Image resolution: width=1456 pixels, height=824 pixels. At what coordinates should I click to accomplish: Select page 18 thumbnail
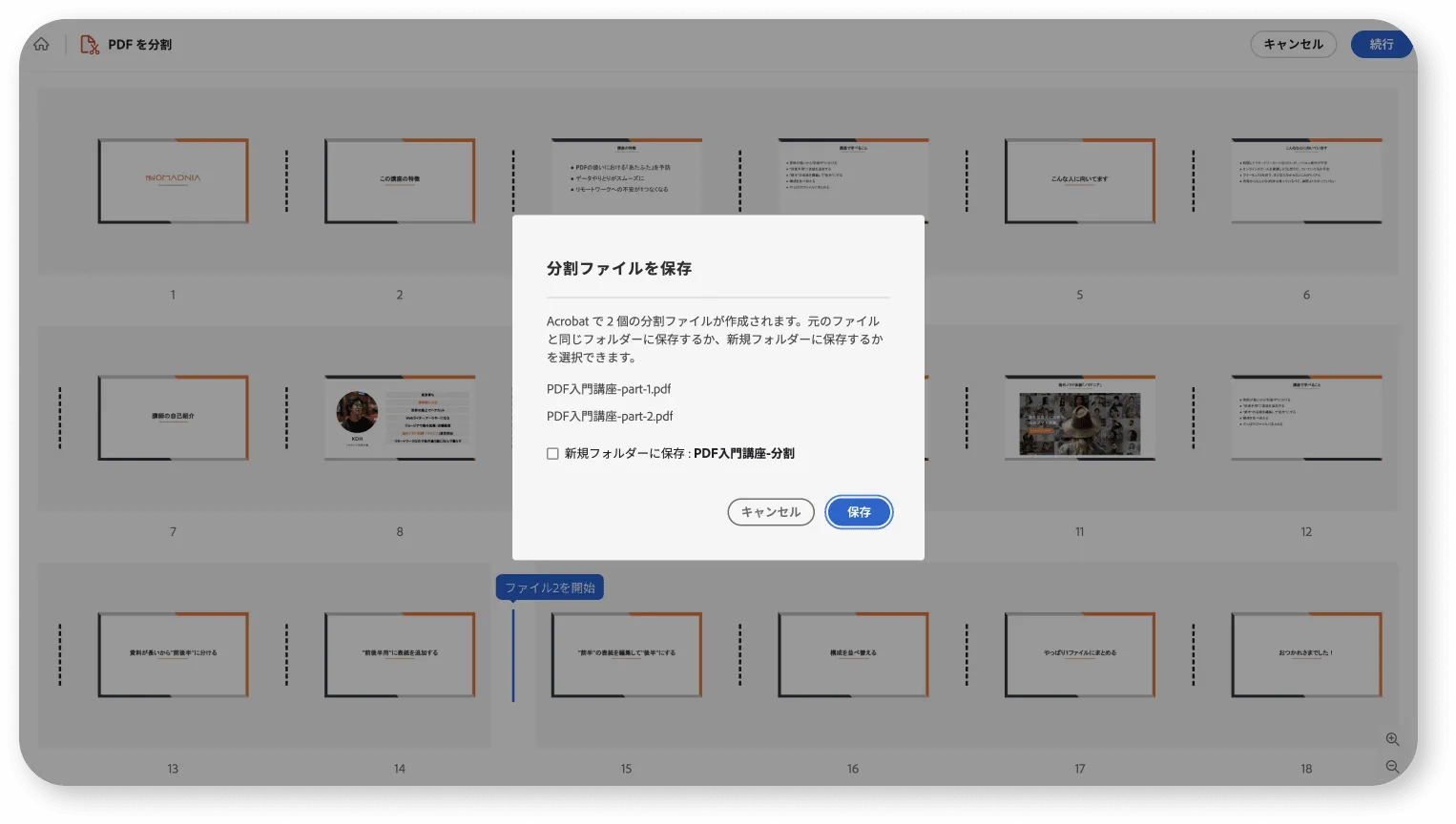pyautogui.click(x=1306, y=654)
